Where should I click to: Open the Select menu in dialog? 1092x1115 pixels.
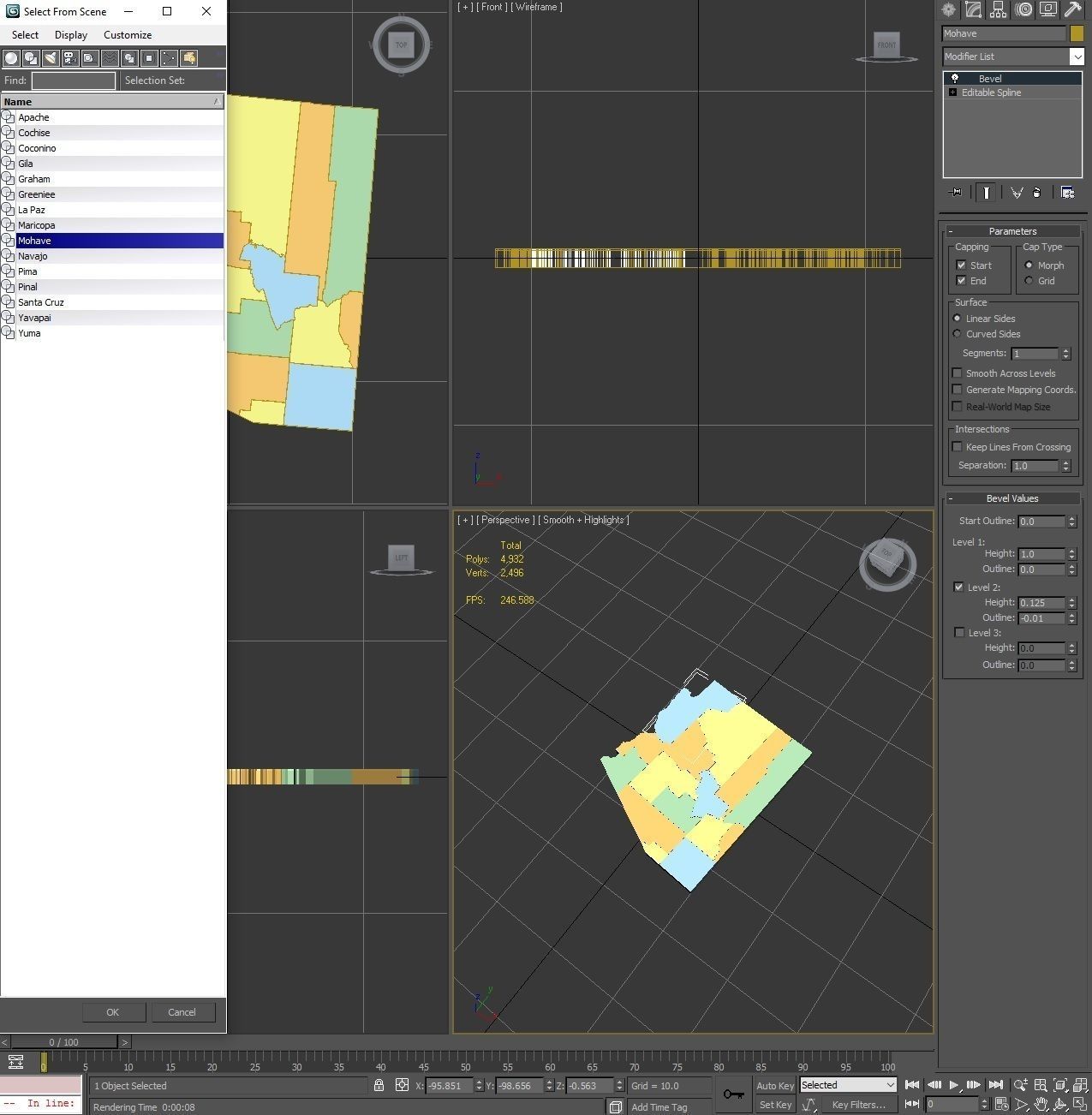[25, 35]
